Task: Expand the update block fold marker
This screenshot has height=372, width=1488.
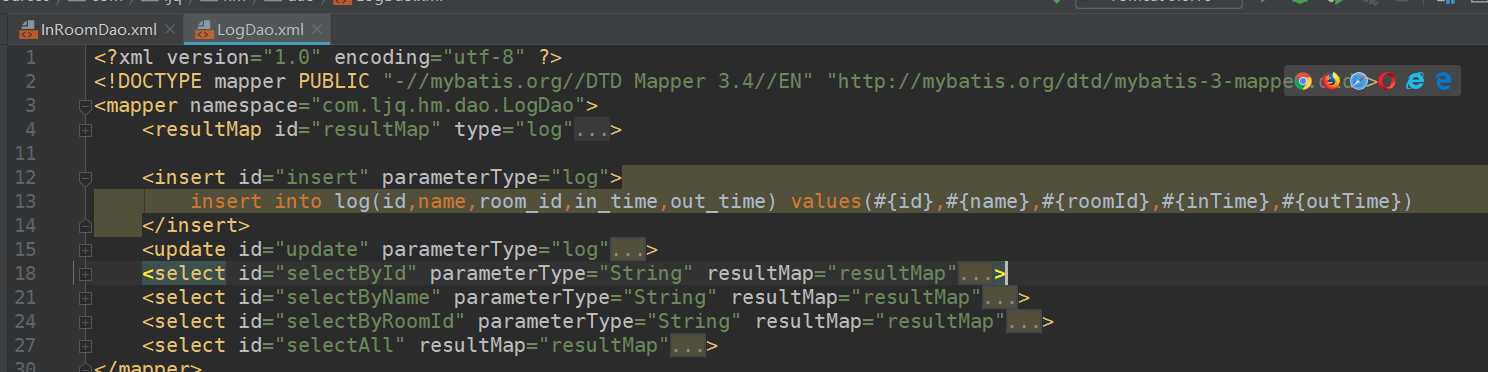Action: point(85,250)
